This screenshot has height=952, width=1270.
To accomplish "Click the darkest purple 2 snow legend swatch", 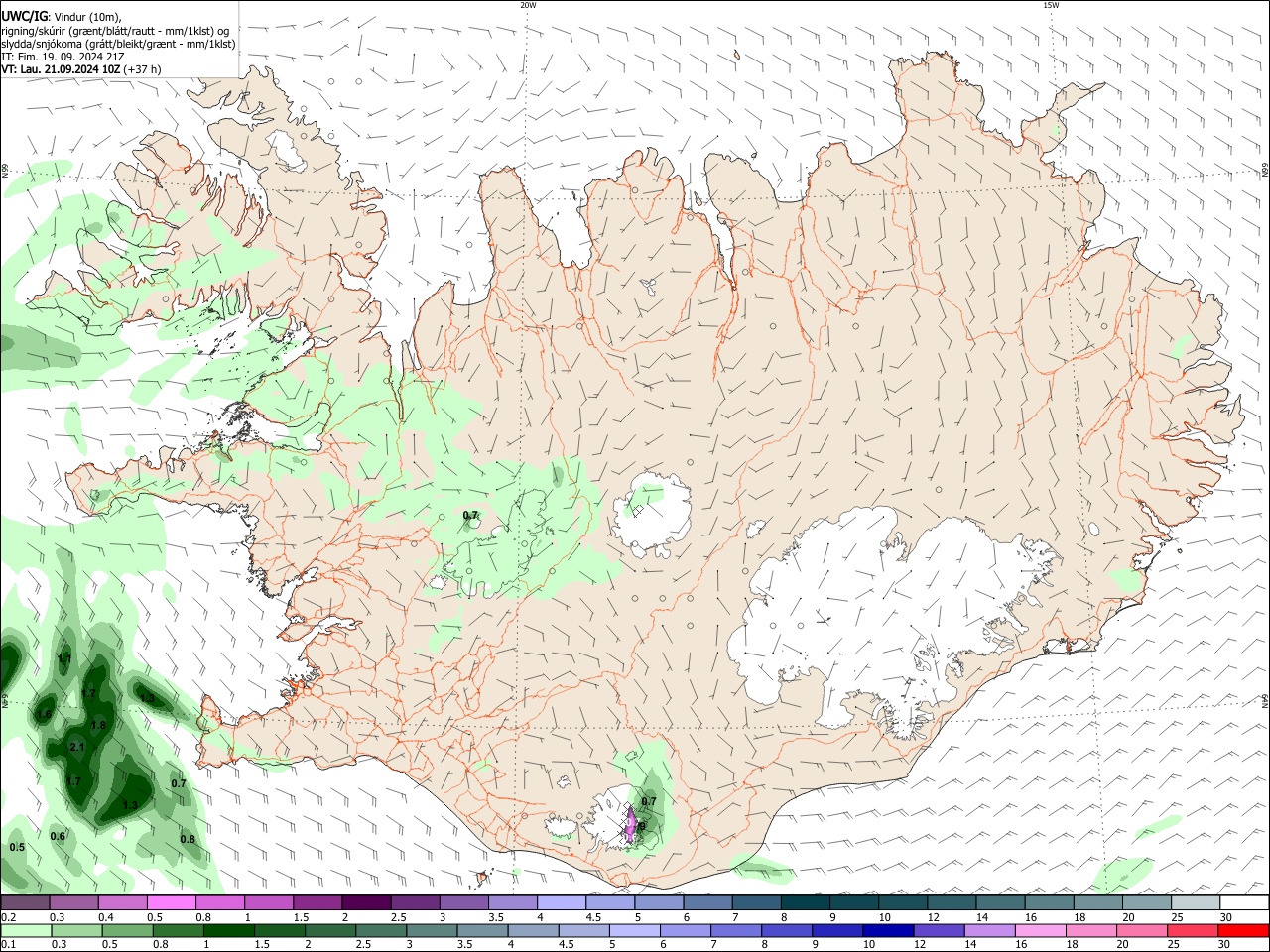I will pos(366,902).
